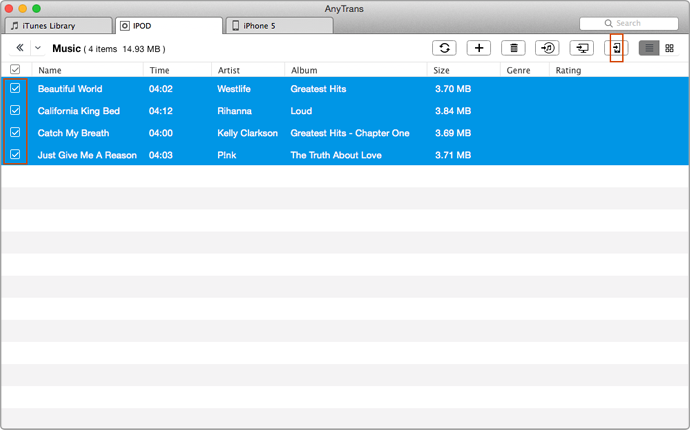Toggle the select-all checkbox in header
The height and width of the screenshot is (430, 690).
pos(15,70)
